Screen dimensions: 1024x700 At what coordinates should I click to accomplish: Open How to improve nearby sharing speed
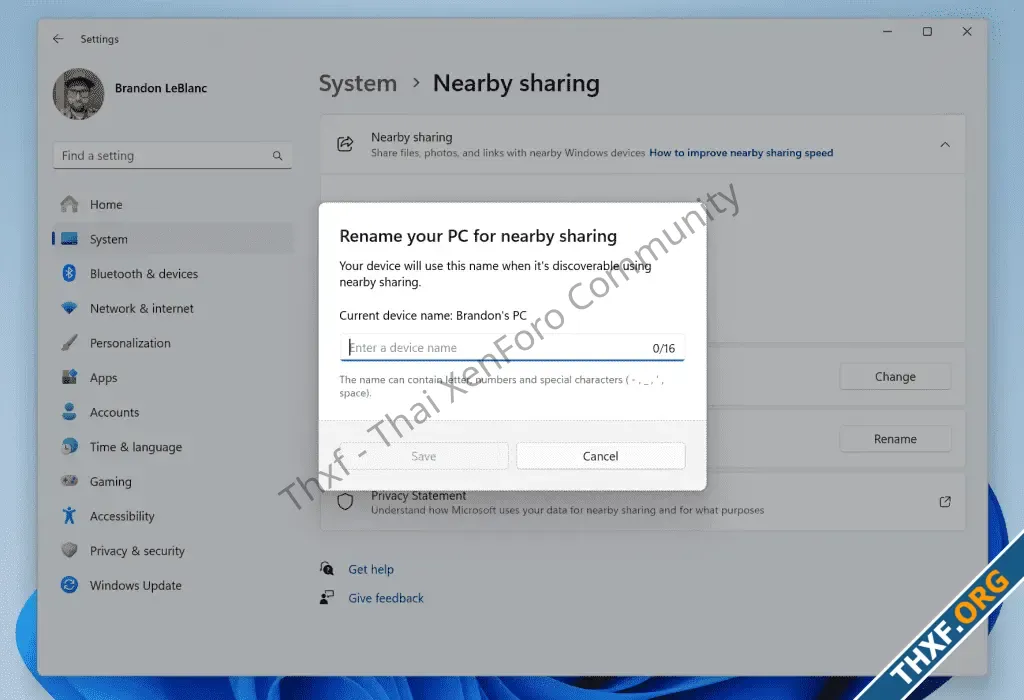pos(741,153)
